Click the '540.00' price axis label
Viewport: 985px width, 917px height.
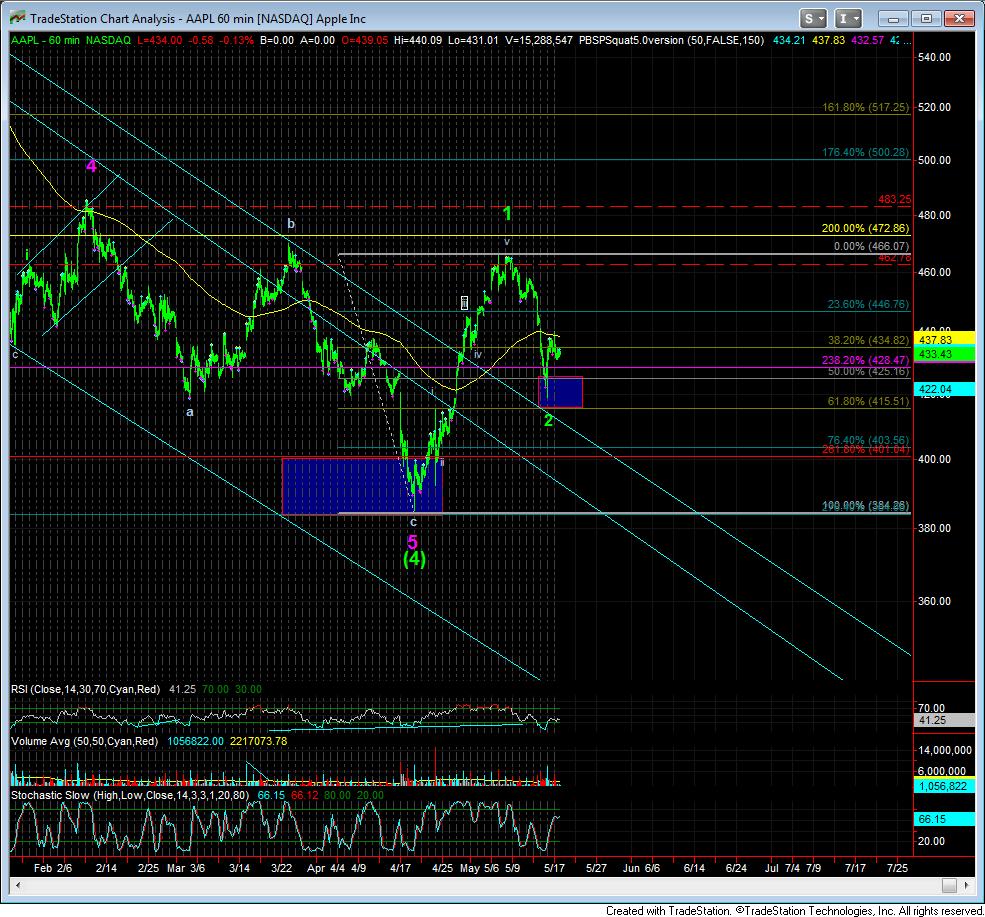935,57
